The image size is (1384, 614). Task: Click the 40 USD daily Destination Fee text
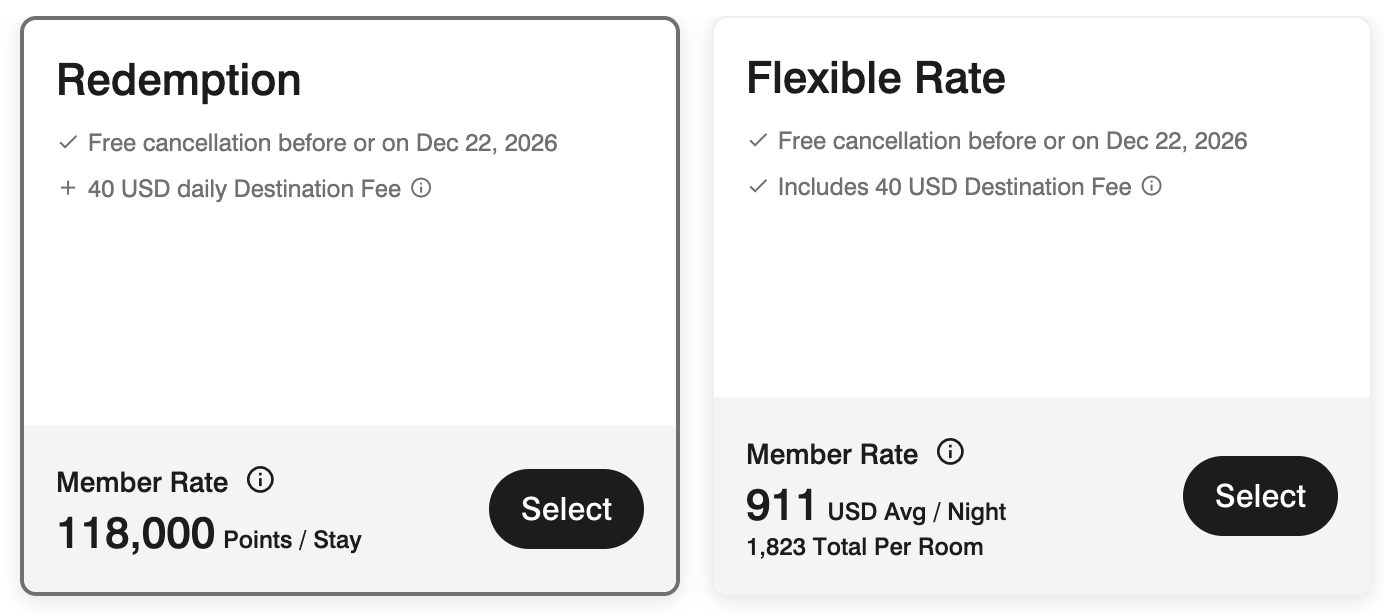coord(244,189)
